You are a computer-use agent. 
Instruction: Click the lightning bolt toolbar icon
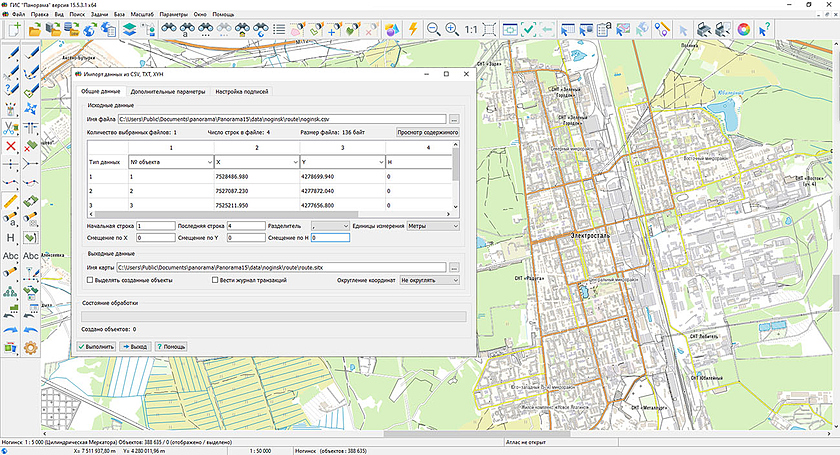tap(414, 30)
